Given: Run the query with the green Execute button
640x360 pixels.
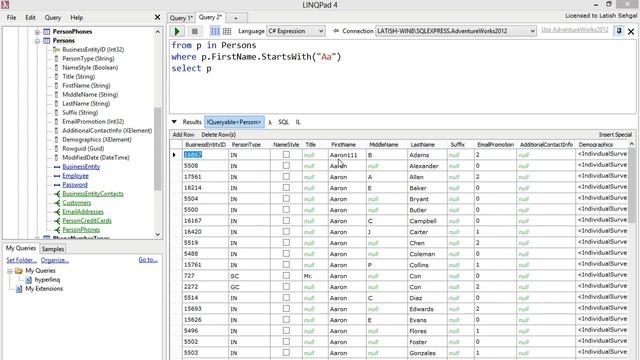Looking at the screenshot, I should pos(177,31).
